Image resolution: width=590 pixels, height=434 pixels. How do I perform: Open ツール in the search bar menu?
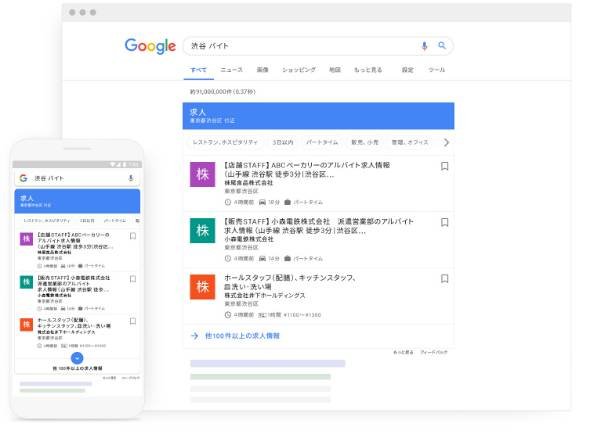tap(436, 70)
